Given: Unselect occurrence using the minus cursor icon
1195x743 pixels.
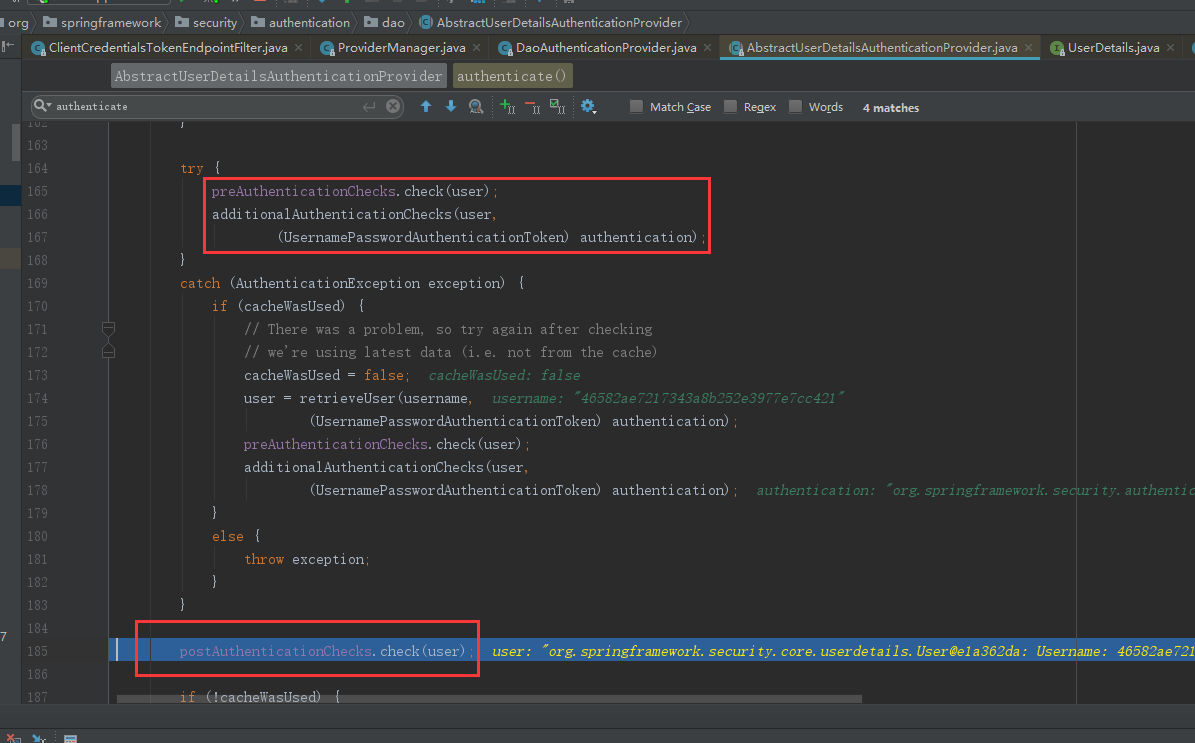Looking at the screenshot, I should tap(532, 107).
